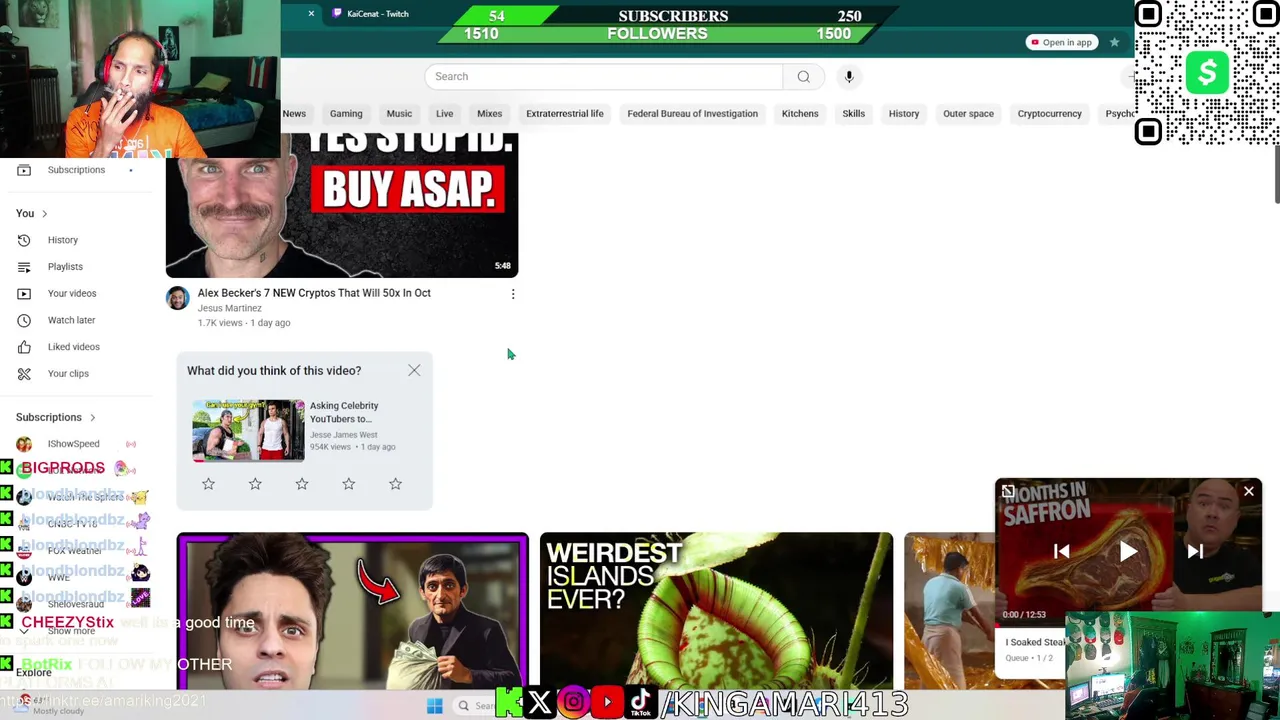The width and height of the screenshot is (1280, 720).
Task: Click the Open in app button
Action: click(1061, 42)
